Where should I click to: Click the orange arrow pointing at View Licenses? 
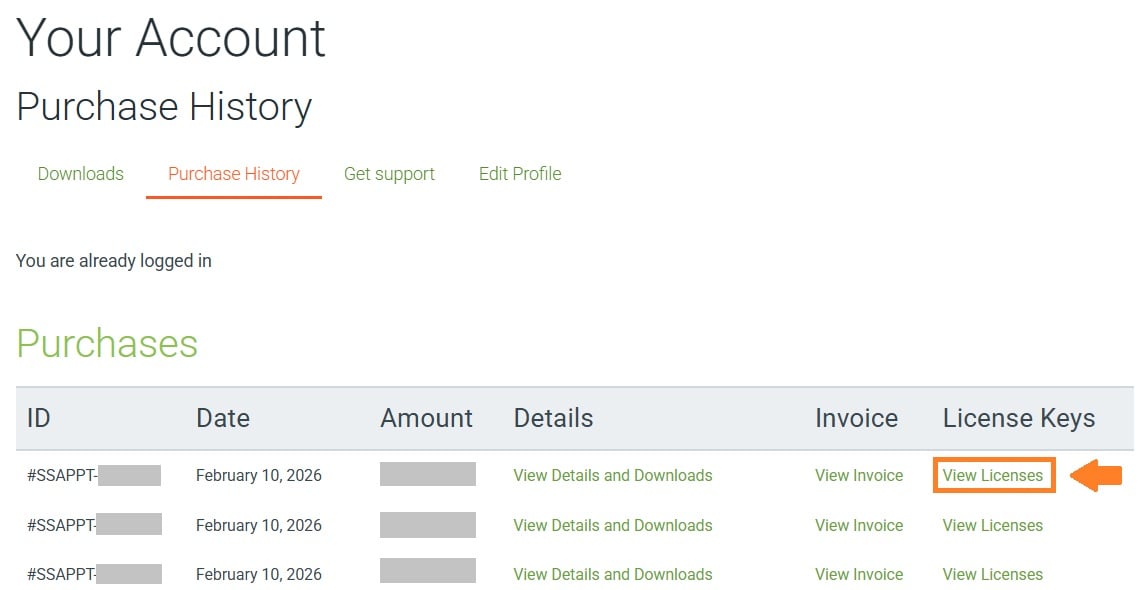pyautogui.click(x=1096, y=476)
